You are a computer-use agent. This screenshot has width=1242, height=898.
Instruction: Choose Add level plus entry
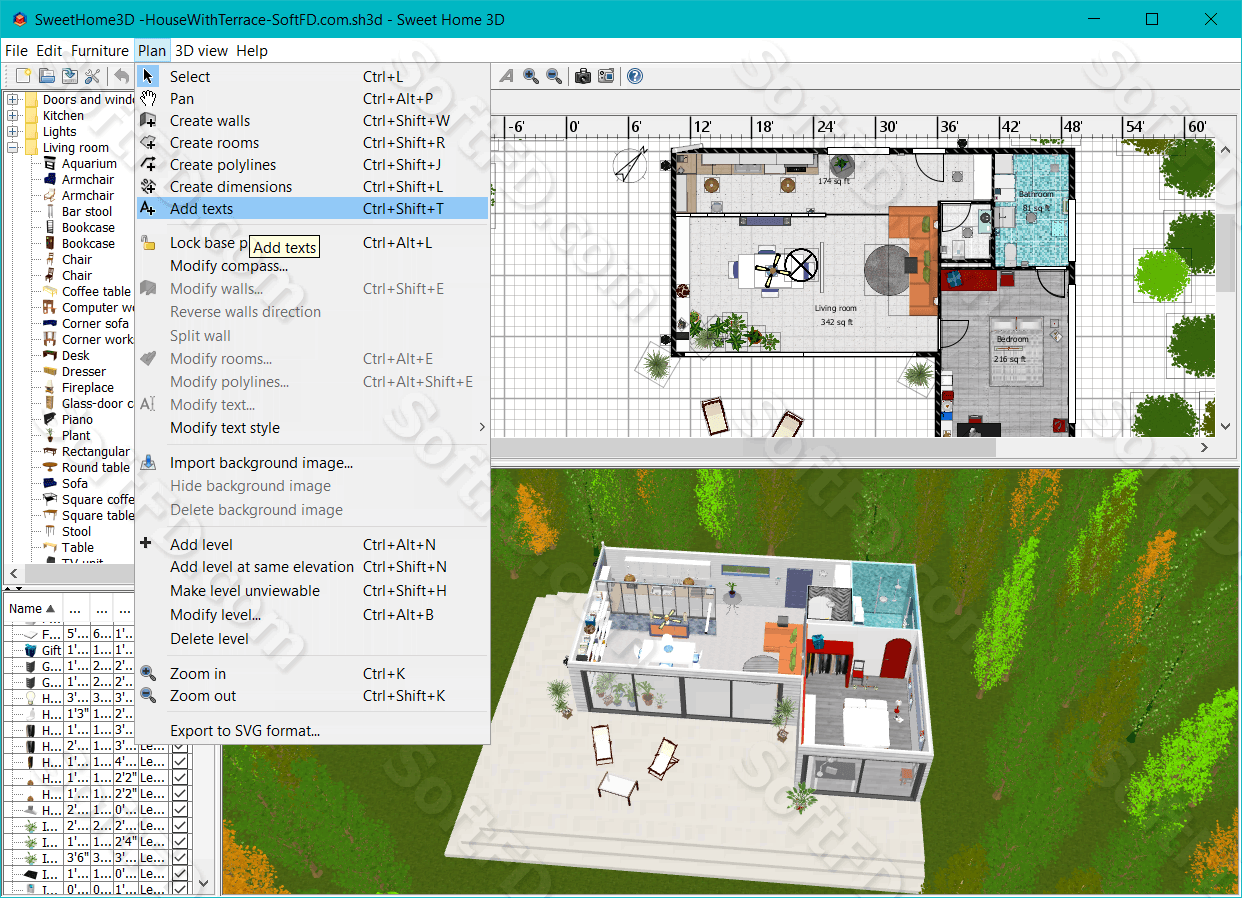coord(312,544)
